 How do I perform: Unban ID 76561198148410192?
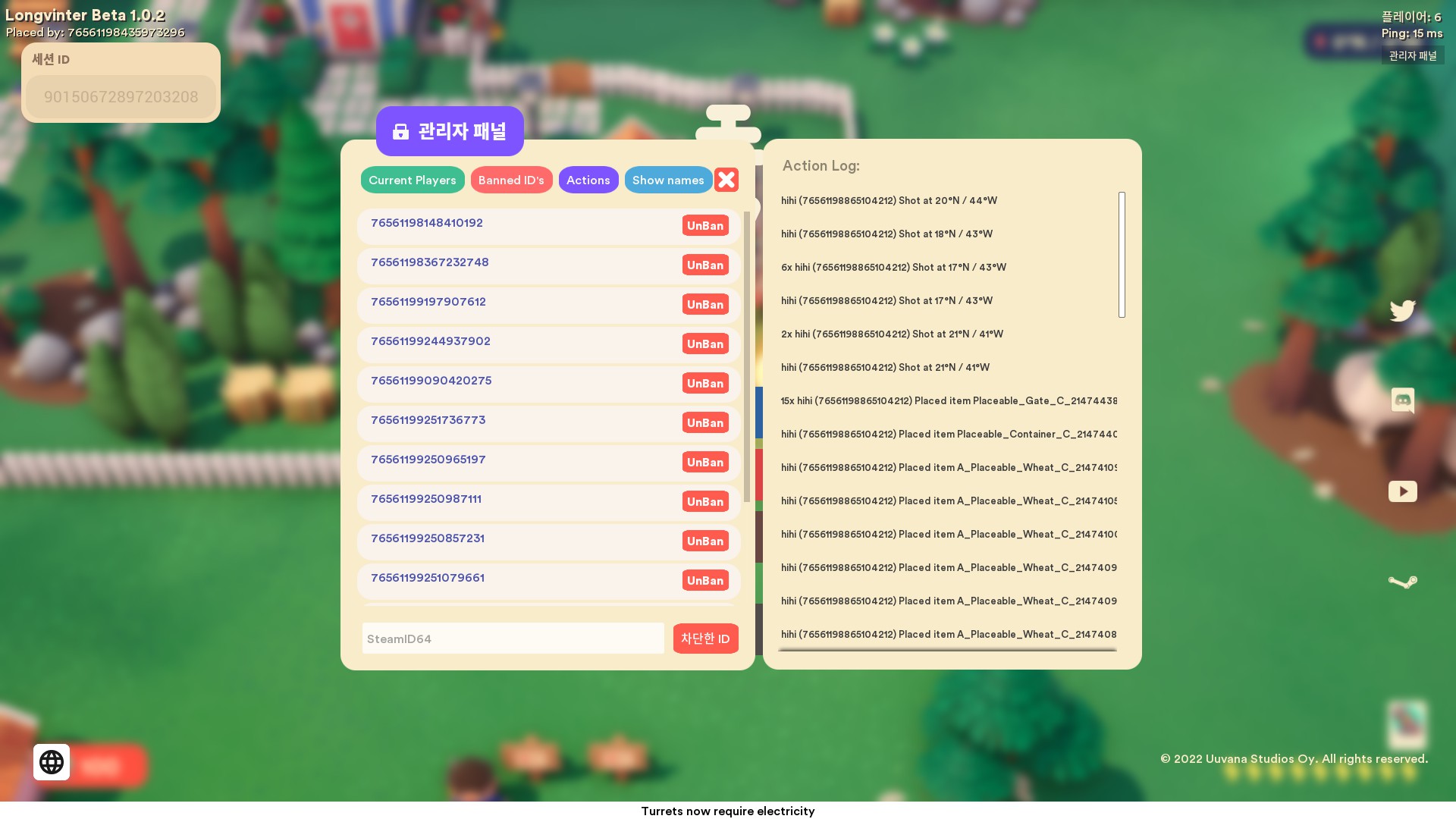point(704,226)
